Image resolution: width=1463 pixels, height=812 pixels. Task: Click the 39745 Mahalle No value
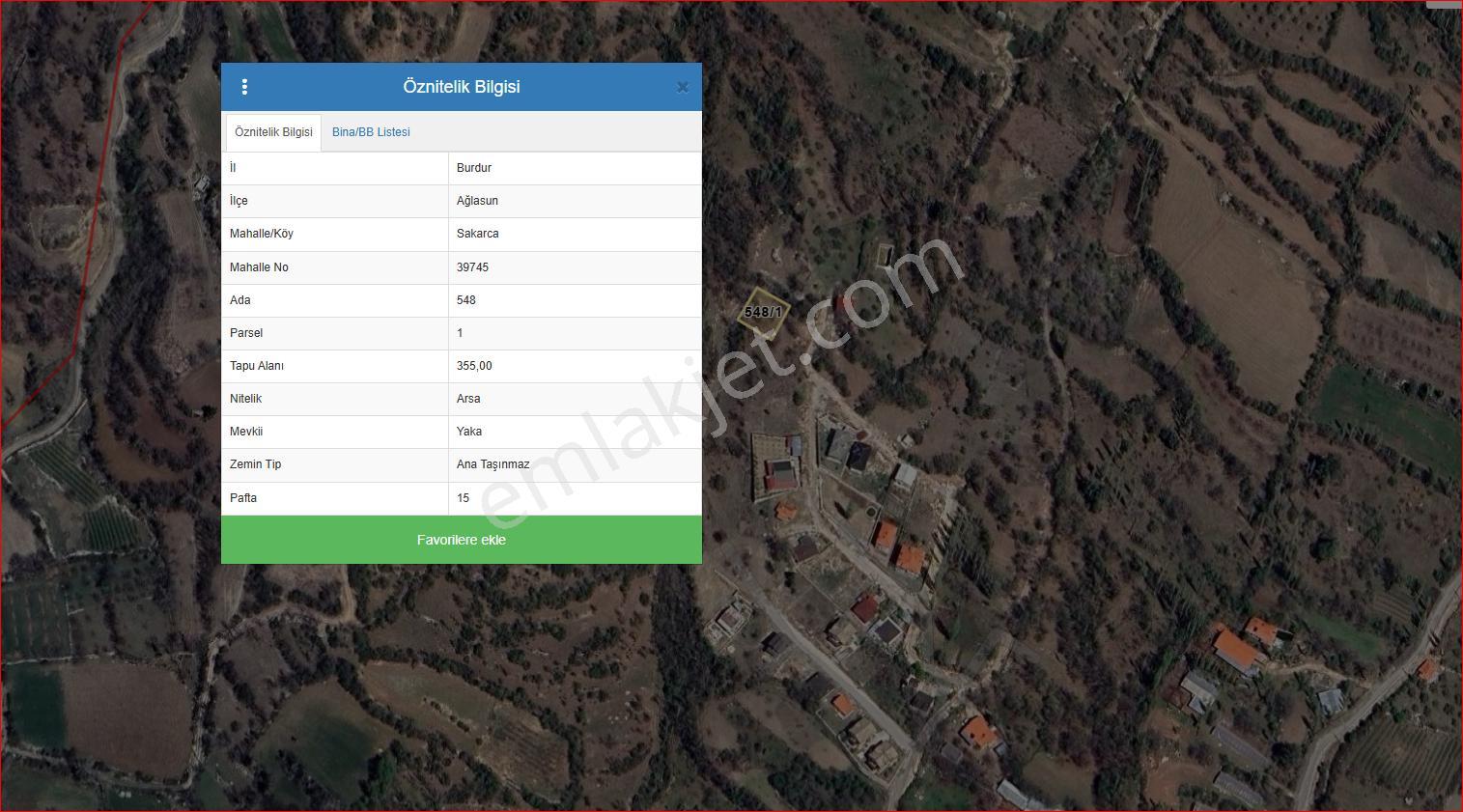coord(472,267)
